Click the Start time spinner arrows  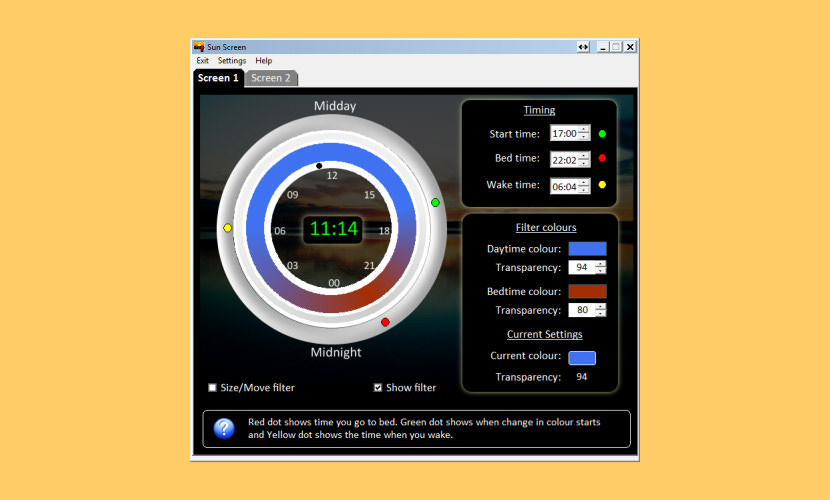point(584,133)
